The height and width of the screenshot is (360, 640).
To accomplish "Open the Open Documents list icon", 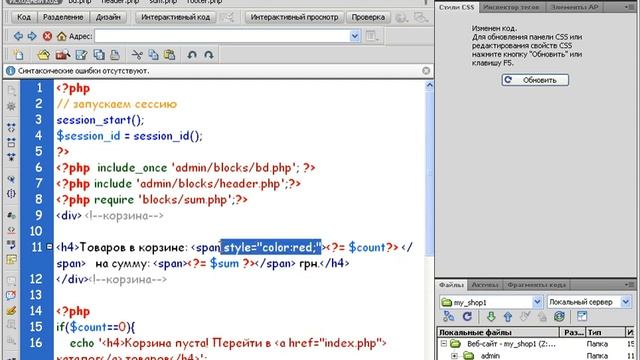I will click(11, 91).
